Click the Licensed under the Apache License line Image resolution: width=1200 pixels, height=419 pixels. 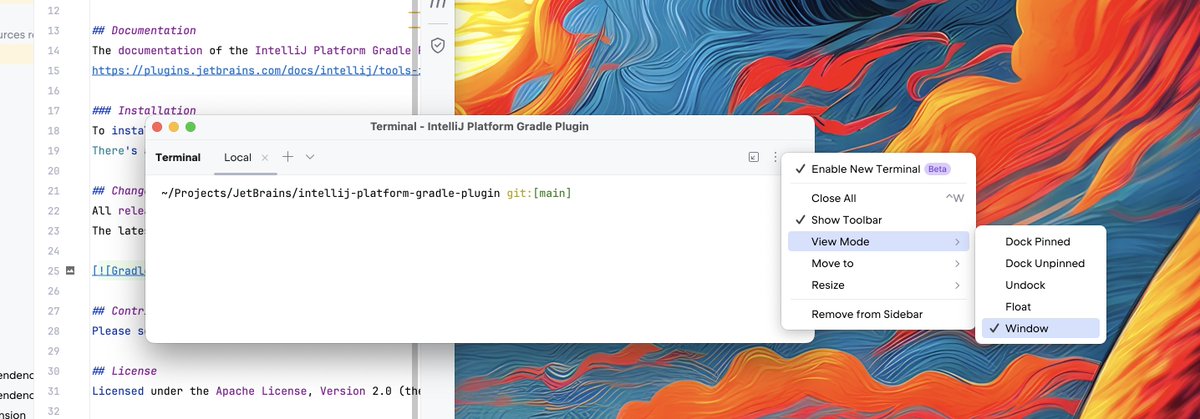click(x=256, y=391)
